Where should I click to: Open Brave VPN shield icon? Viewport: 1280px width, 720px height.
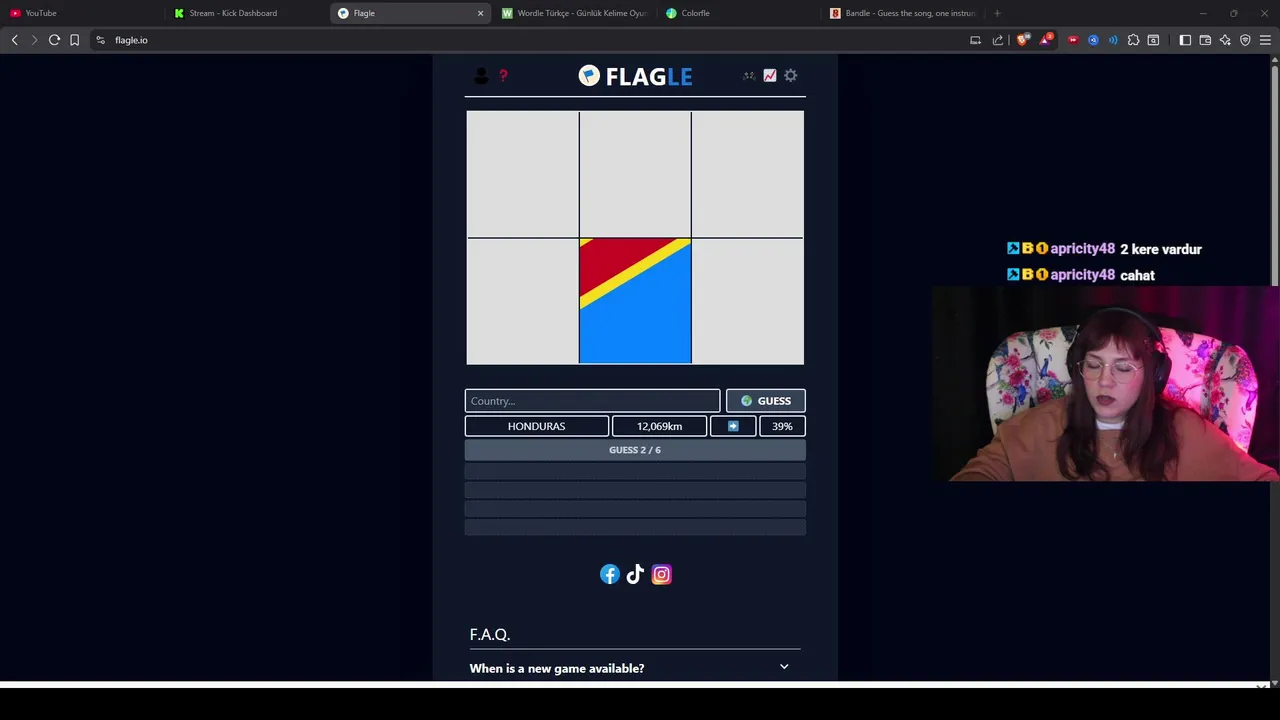click(1245, 40)
